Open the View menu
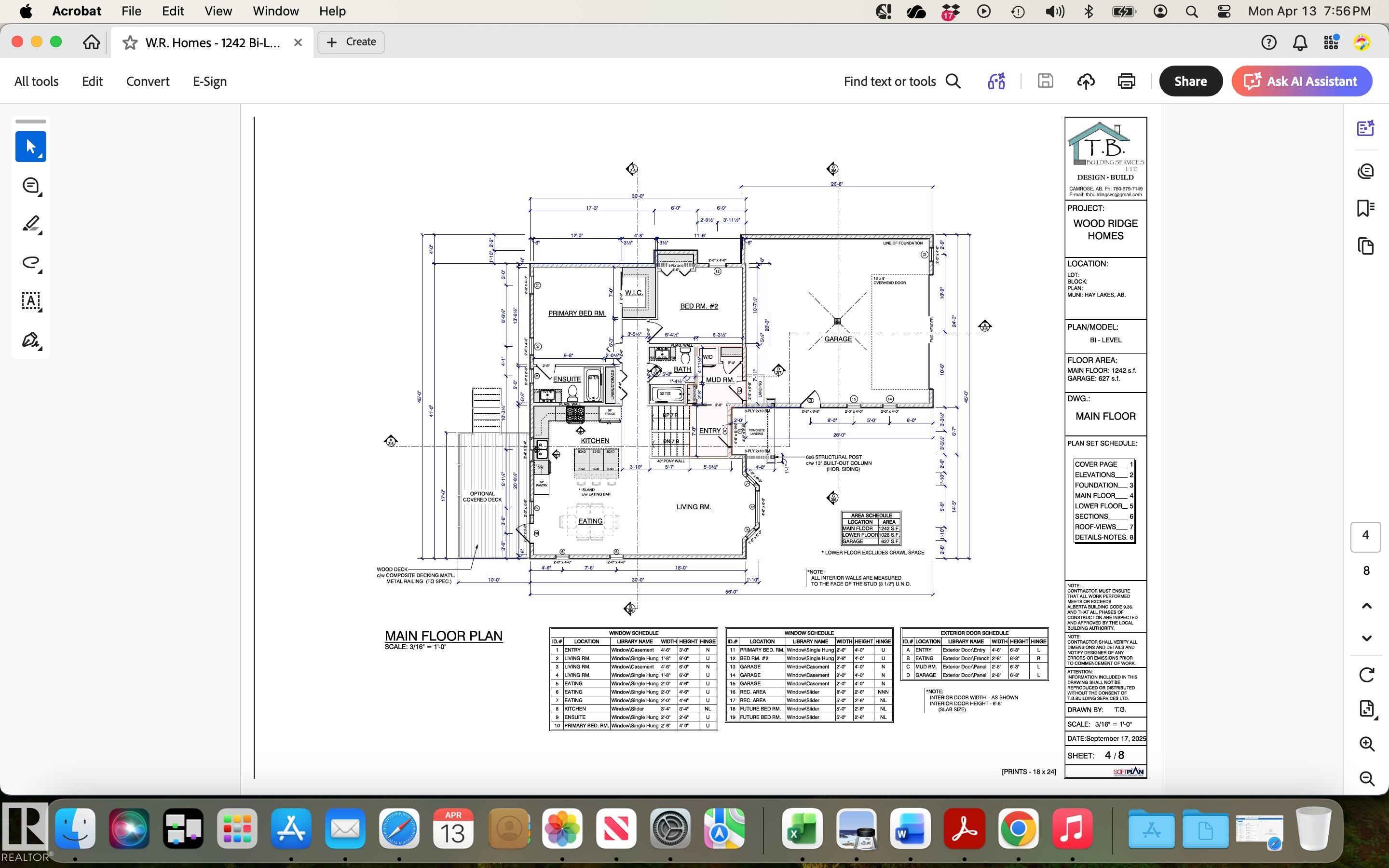 click(218, 11)
